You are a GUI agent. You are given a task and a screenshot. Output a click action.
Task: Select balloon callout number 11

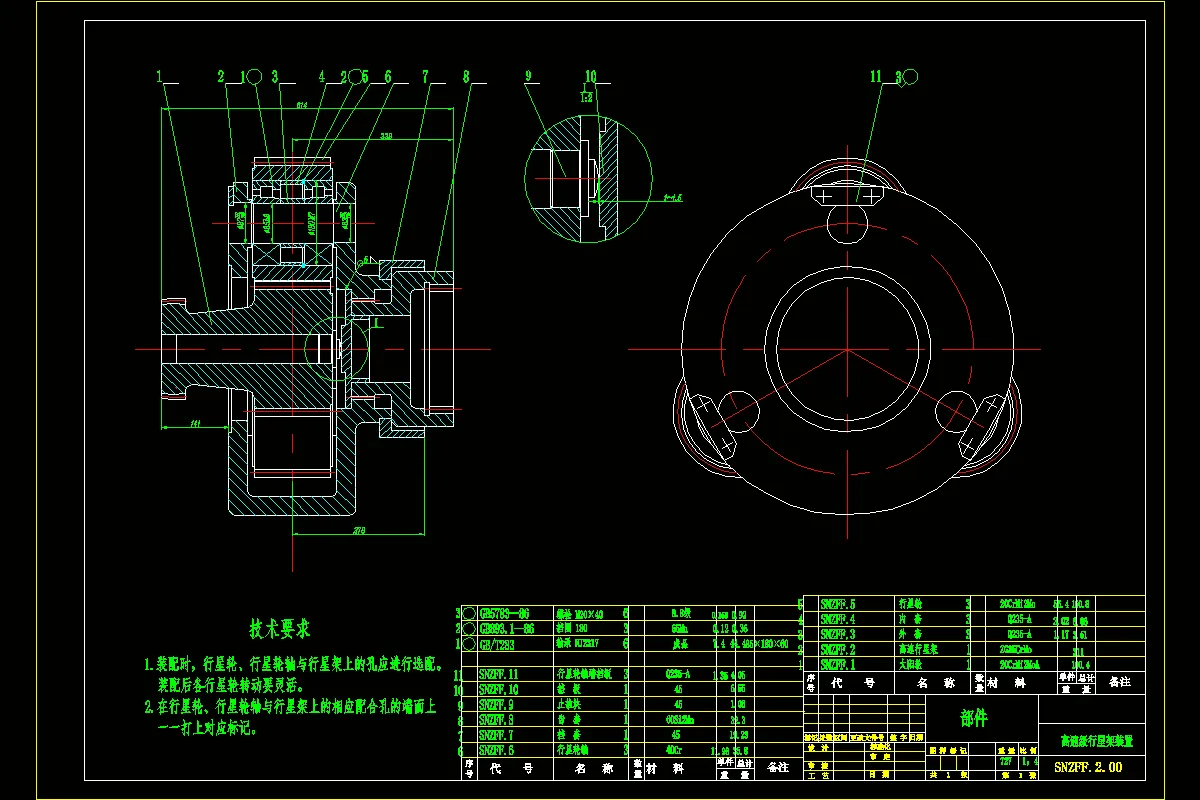[x=876, y=76]
